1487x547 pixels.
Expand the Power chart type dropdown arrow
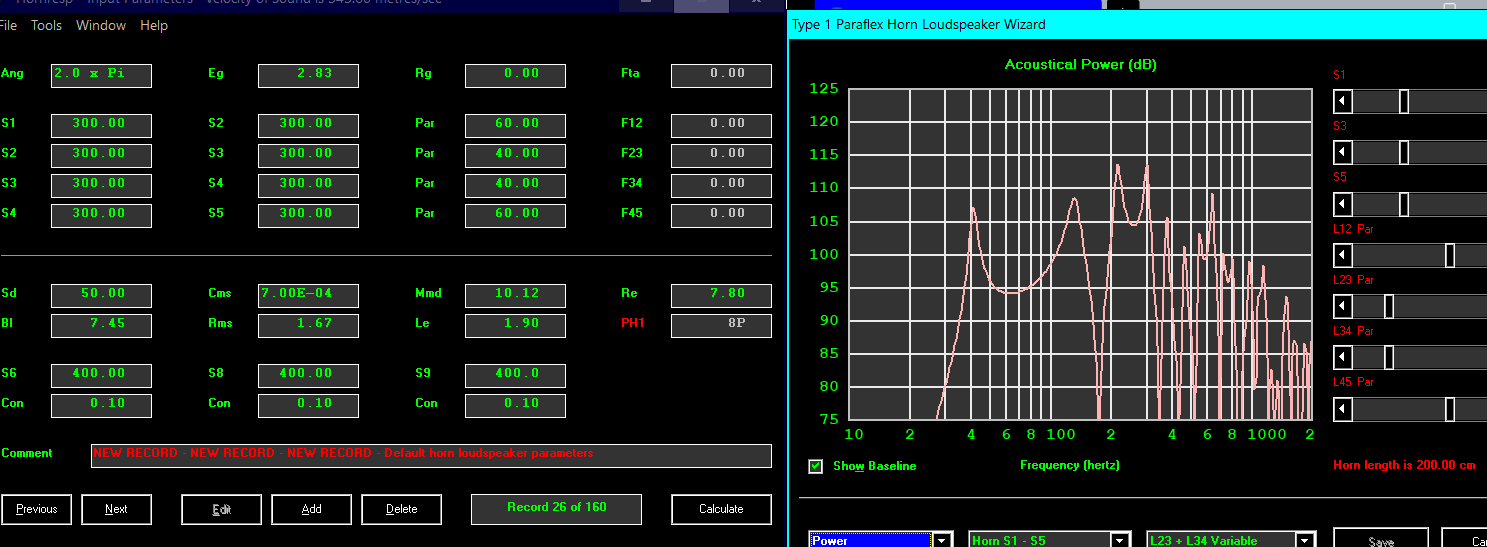click(942, 540)
